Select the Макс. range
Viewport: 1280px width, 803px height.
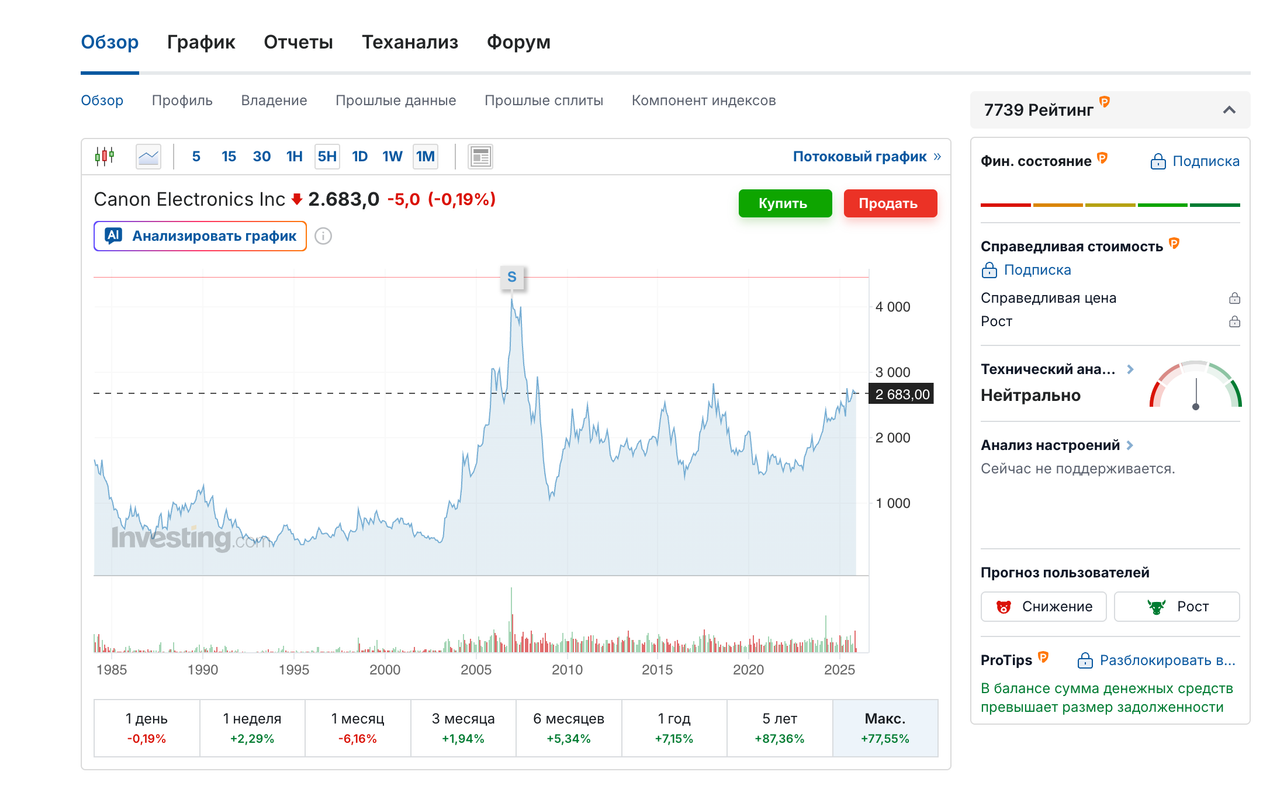click(x=885, y=728)
